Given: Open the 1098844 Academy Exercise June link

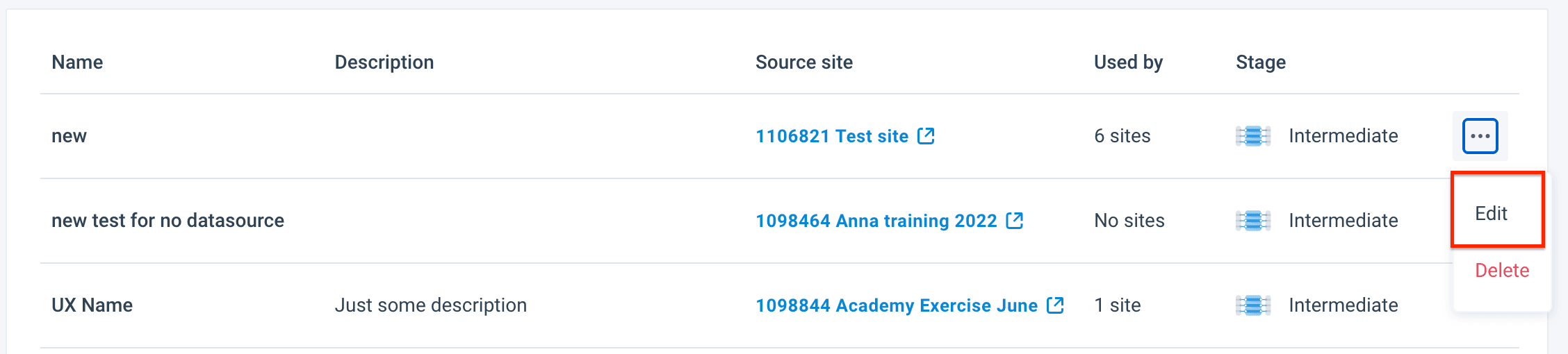Looking at the screenshot, I should [x=896, y=305].
